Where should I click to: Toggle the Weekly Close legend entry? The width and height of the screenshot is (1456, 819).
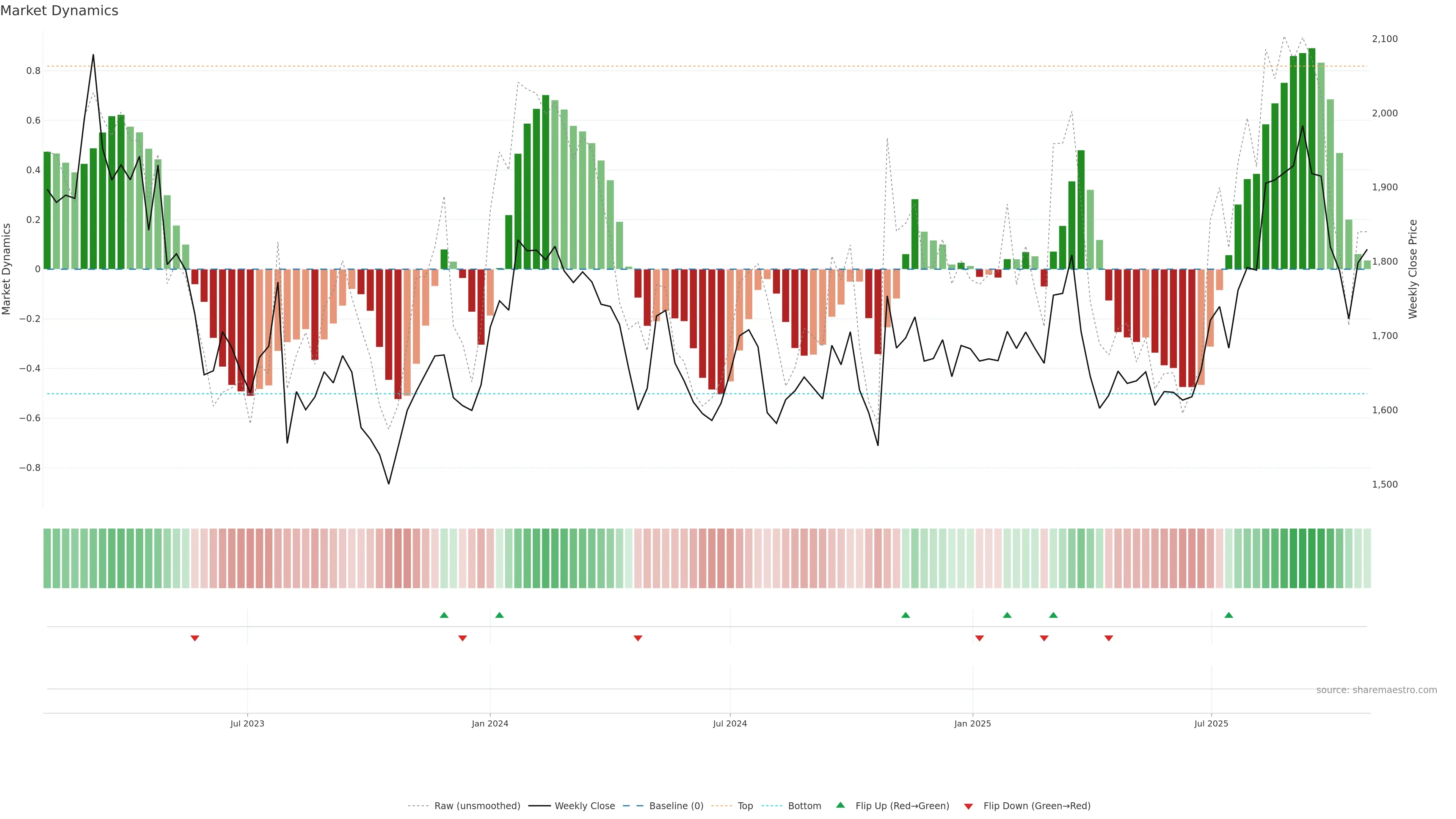[x=584, y=805]
